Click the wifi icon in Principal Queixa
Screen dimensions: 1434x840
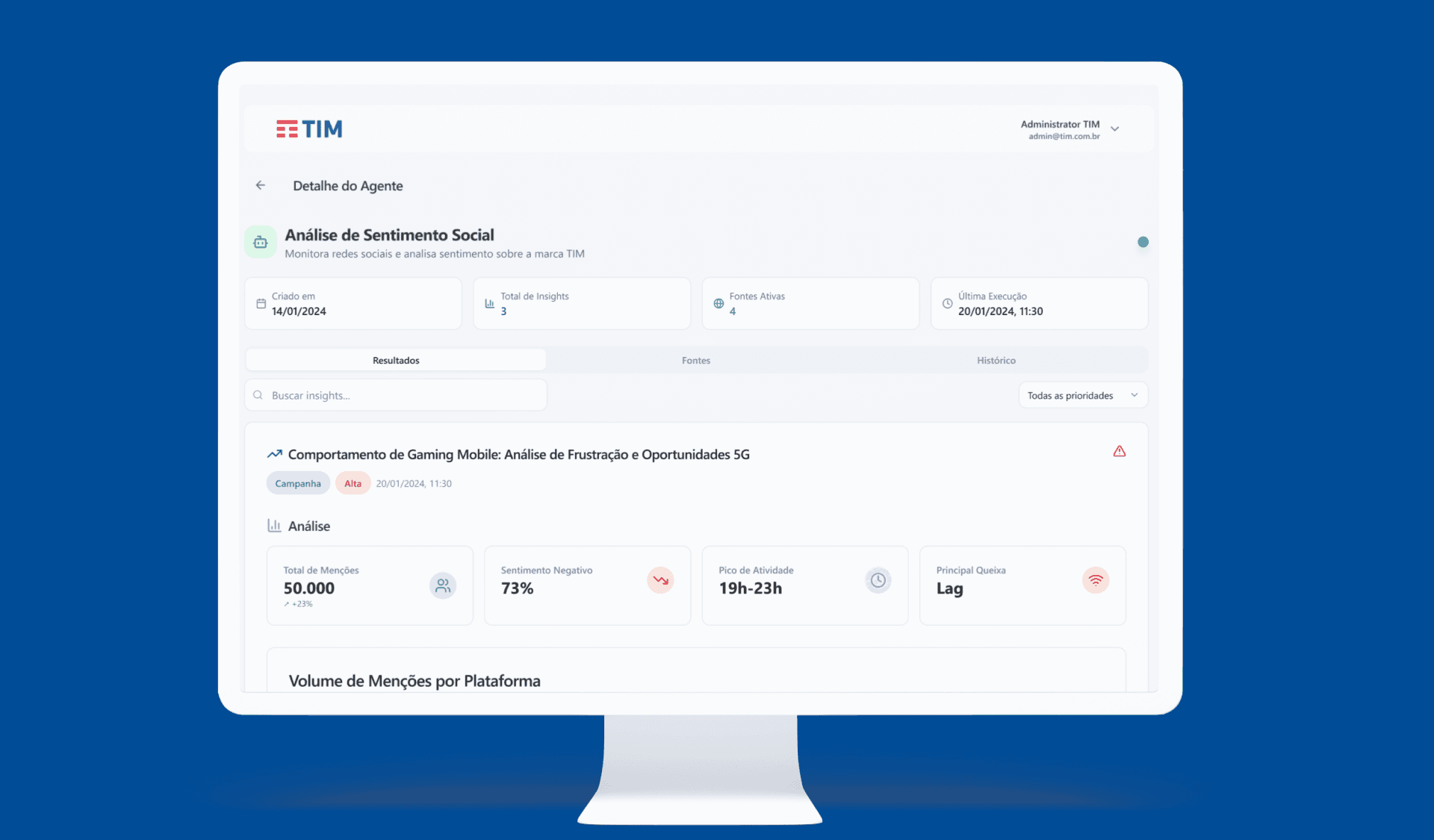[x=1096, y=580]
